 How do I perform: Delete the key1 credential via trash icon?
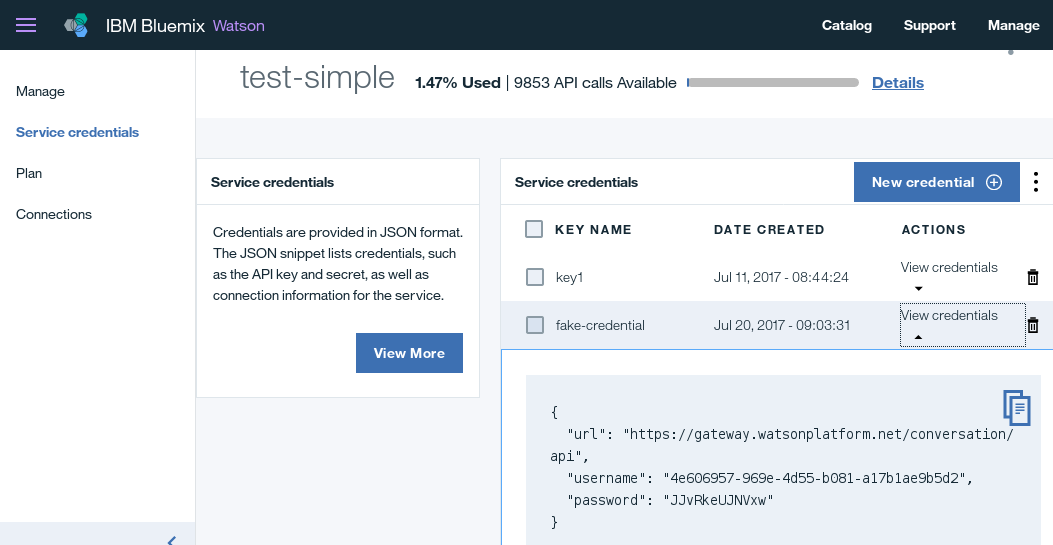[x=1033, y=277]
